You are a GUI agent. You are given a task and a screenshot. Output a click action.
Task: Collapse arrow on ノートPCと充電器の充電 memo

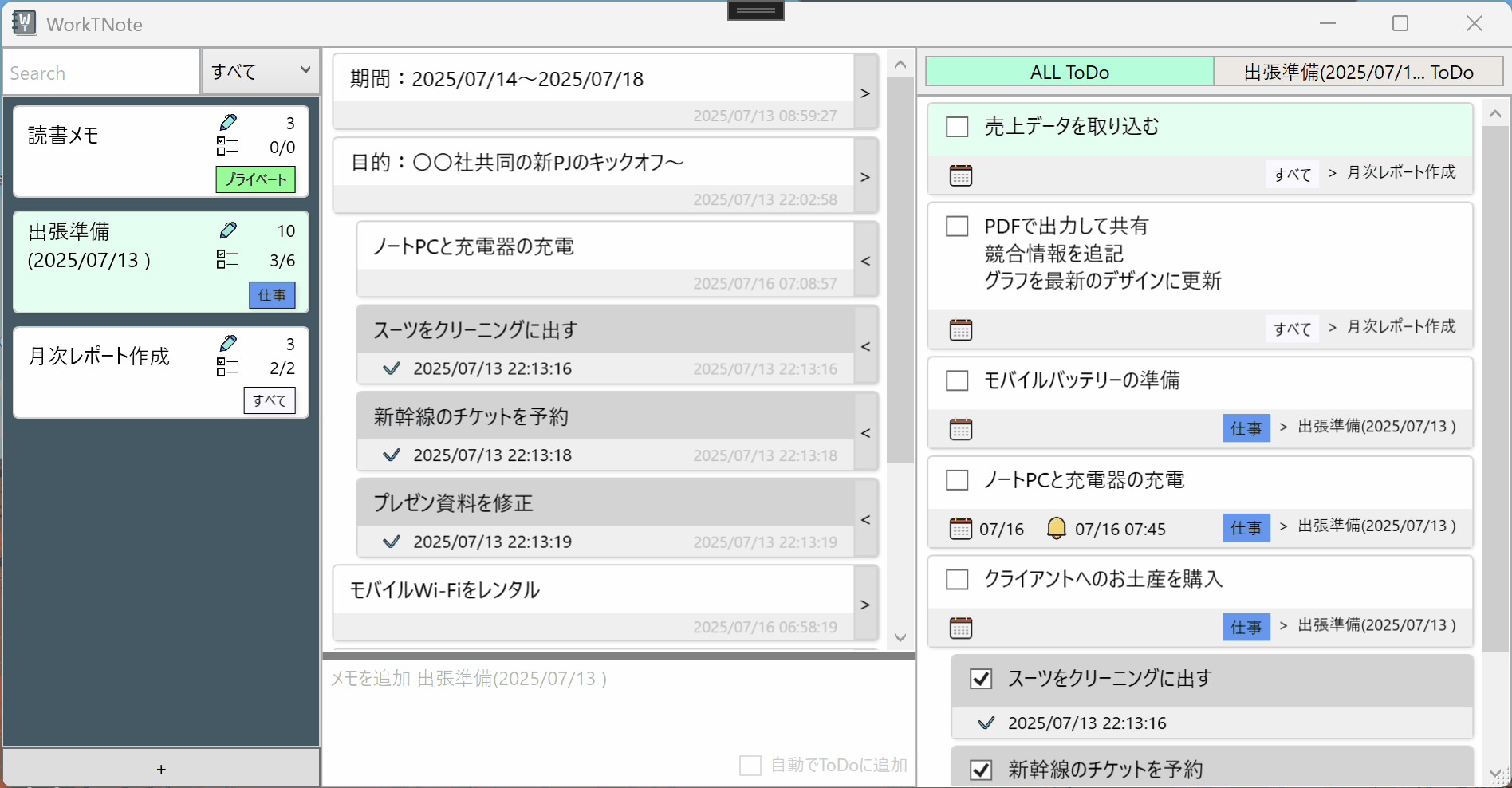point(865,261)
